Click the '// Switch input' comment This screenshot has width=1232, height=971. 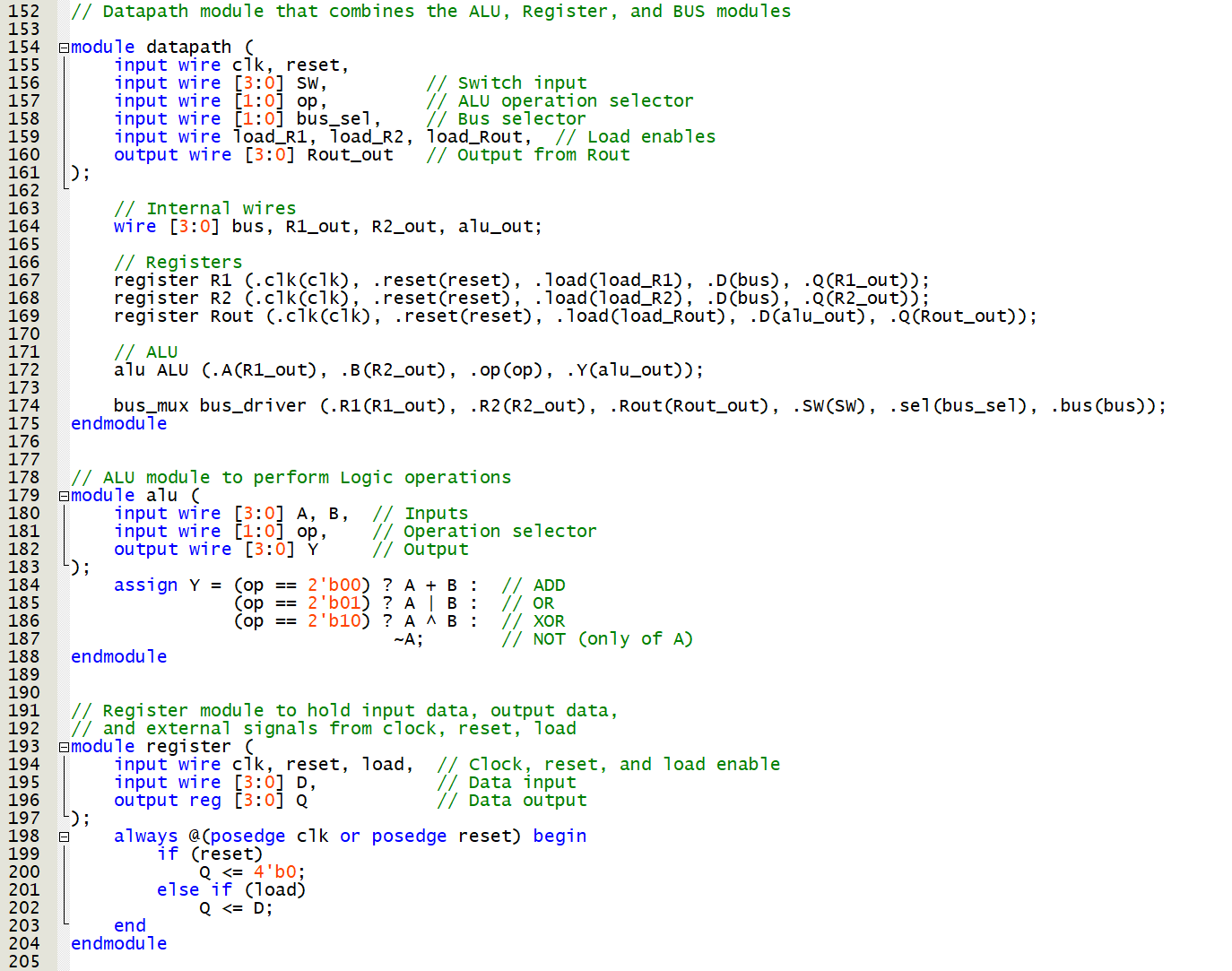click(x=507, y=83)
